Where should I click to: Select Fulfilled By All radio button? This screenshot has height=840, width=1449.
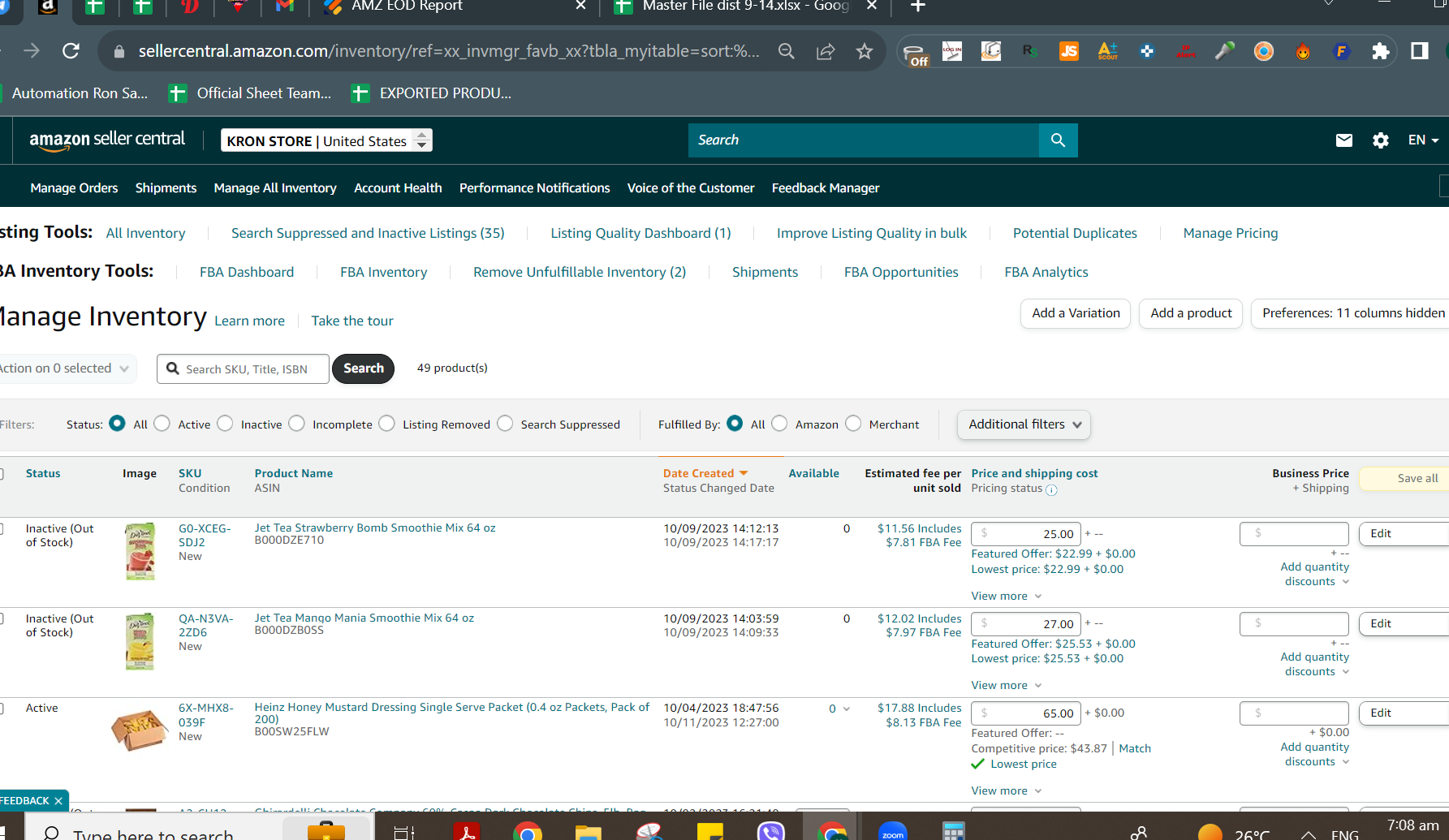pyautogui.click(x=735, y=424)
